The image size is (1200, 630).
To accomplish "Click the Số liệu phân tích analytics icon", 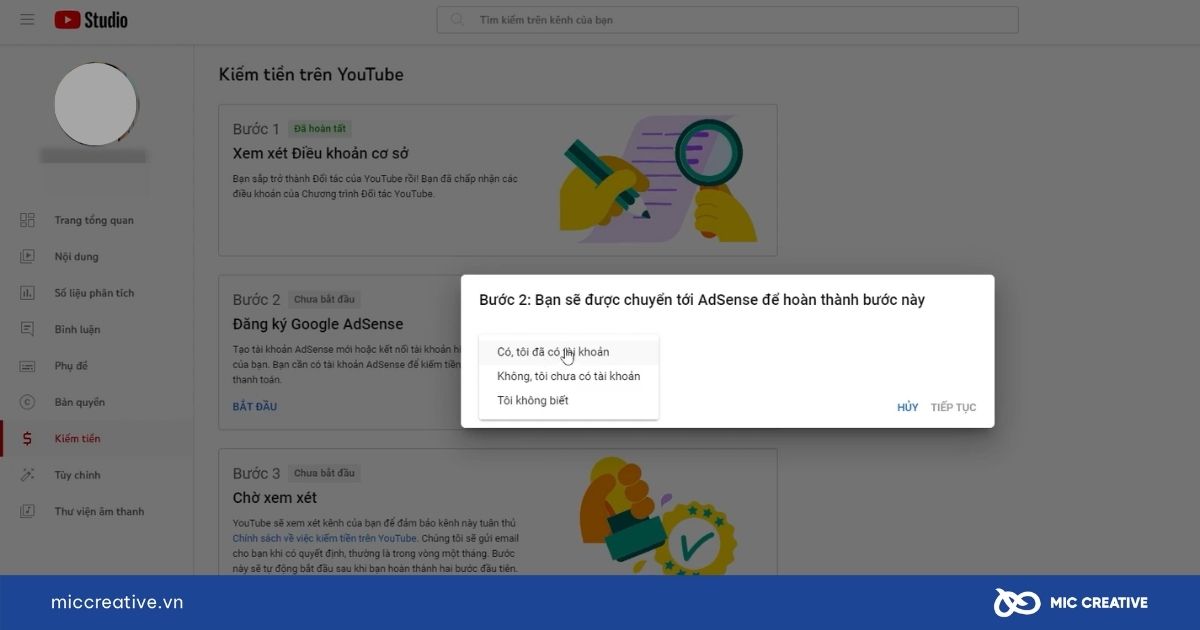I will 27,293.
